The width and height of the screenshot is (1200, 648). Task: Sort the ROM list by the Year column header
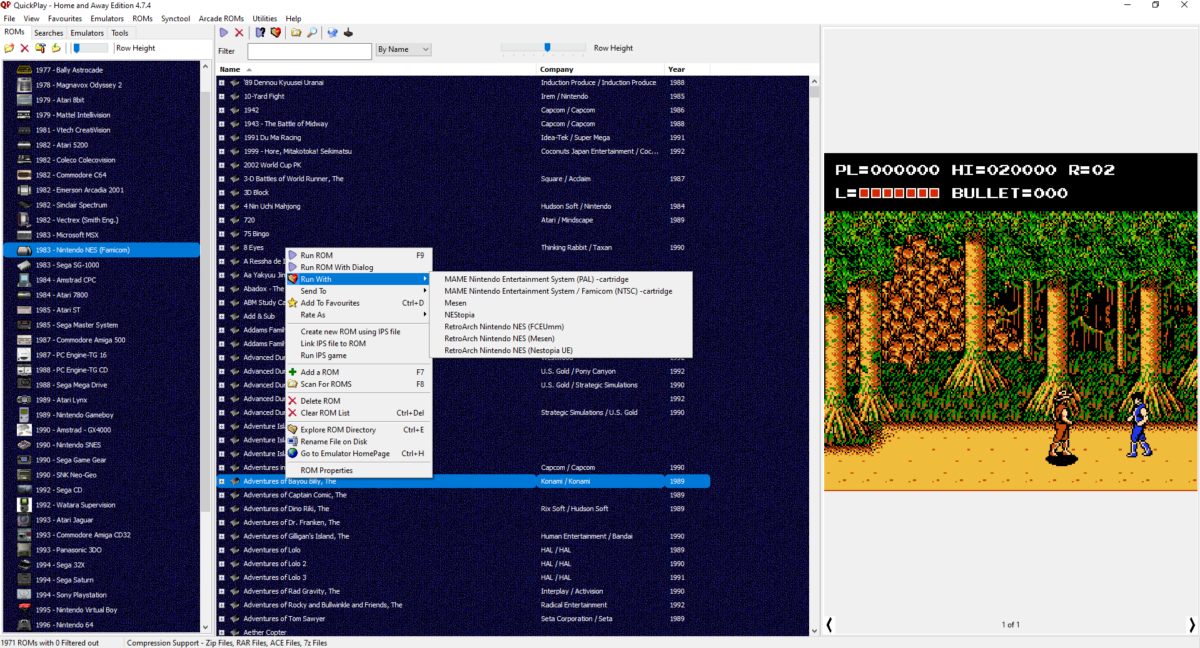pyautogui.click(x=687, y=69)
